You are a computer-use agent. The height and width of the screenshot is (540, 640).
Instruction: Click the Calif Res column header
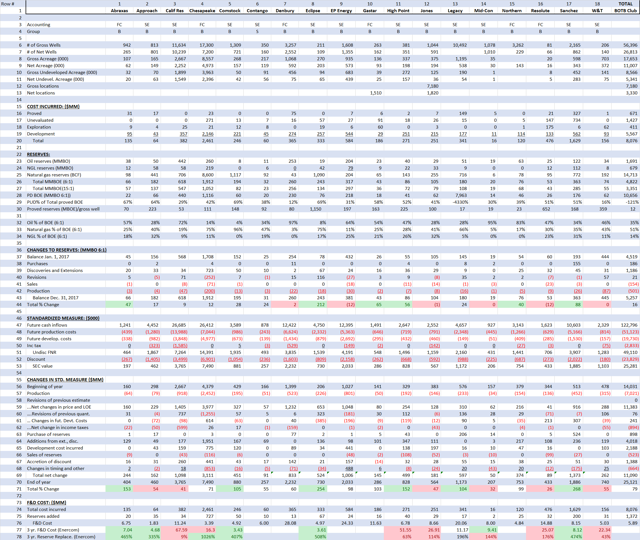[175, 11]
